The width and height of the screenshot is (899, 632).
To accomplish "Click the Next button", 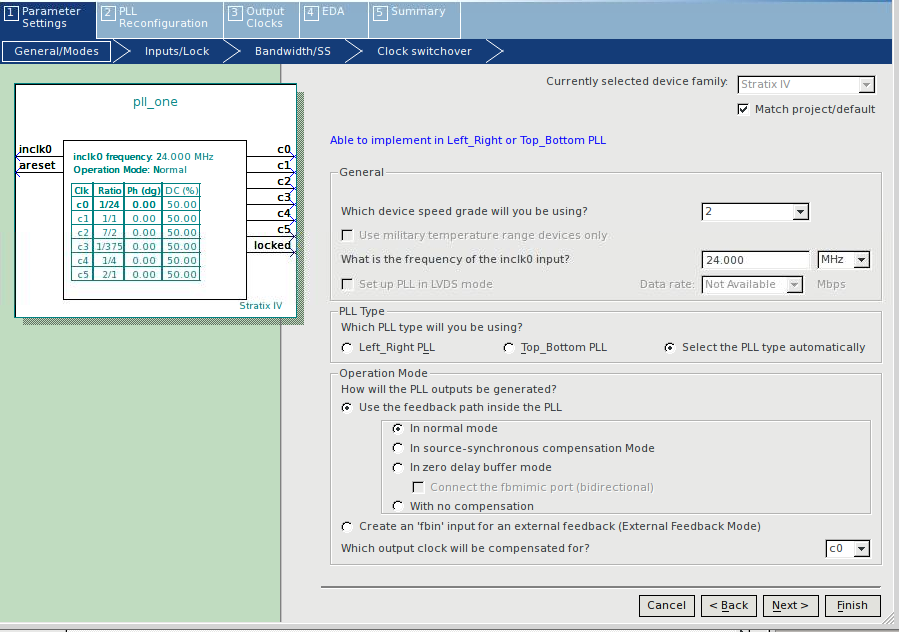I will click(x=790, y=605).
